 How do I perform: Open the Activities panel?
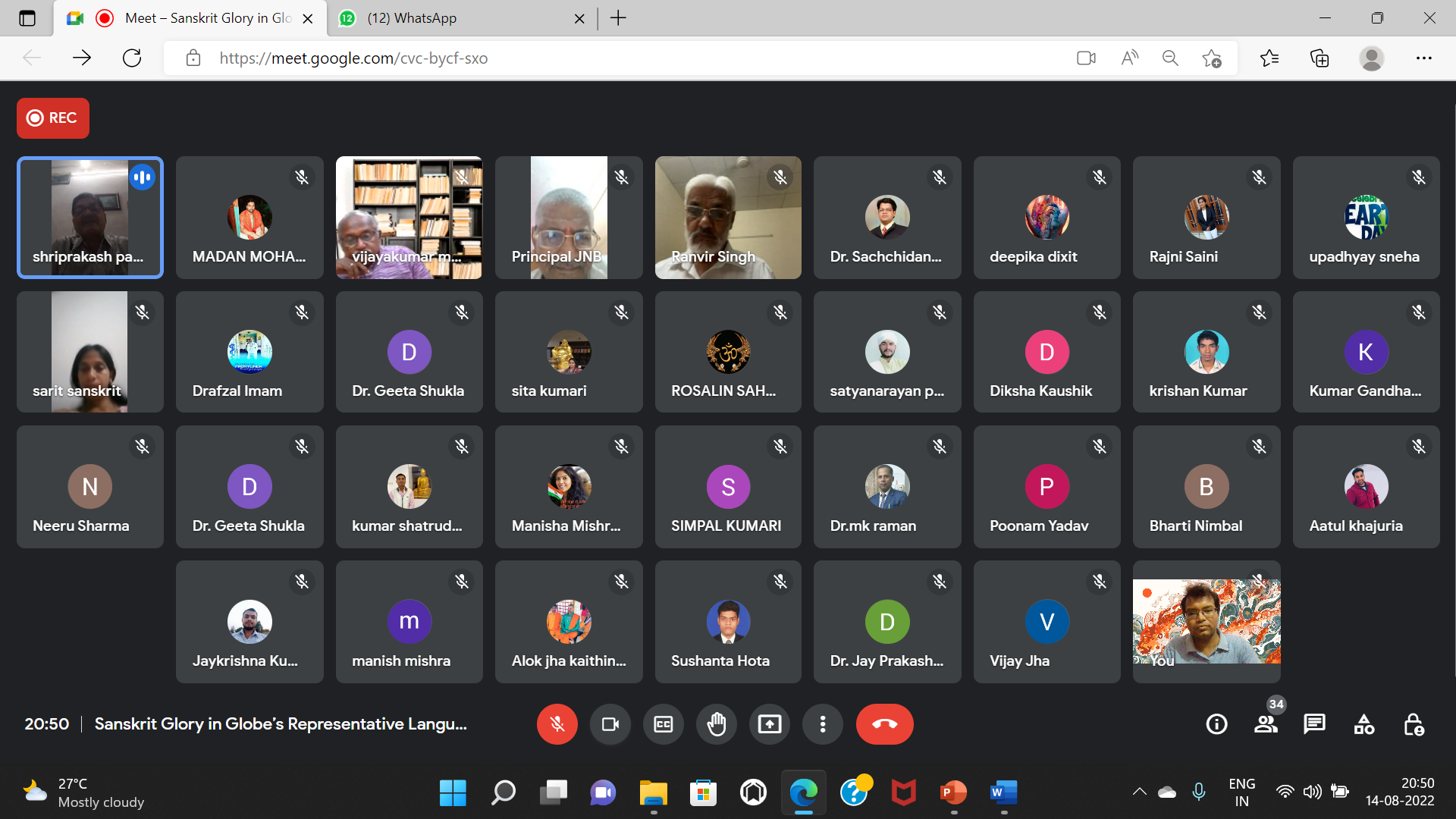[1363, 724]
